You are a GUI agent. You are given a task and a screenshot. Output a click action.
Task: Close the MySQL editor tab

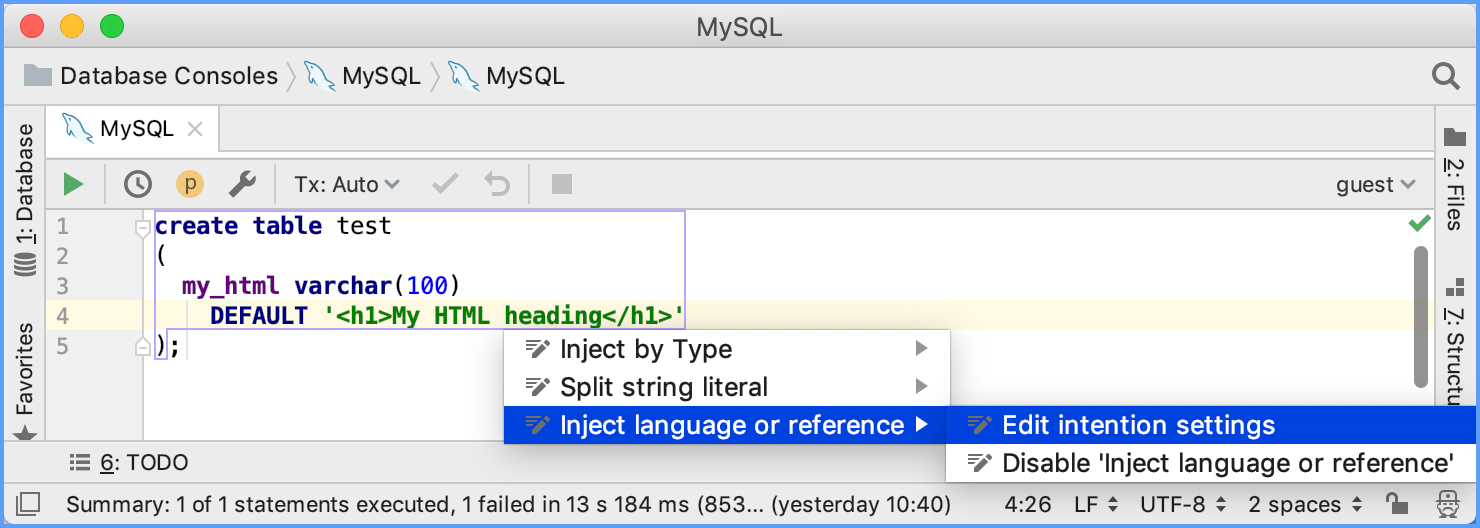(196, 129)
